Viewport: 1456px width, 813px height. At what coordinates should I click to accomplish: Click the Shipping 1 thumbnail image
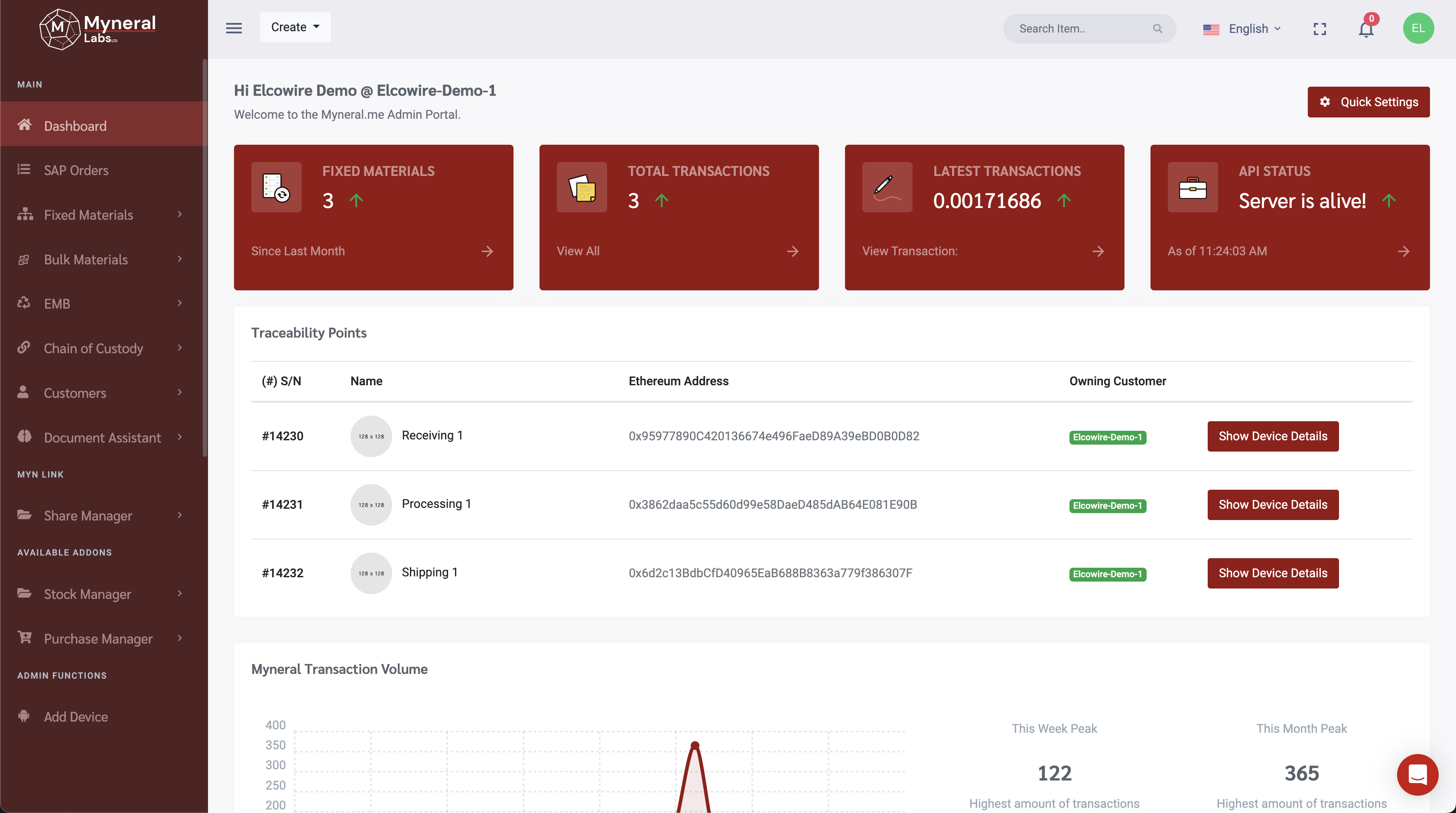(371, 573)
